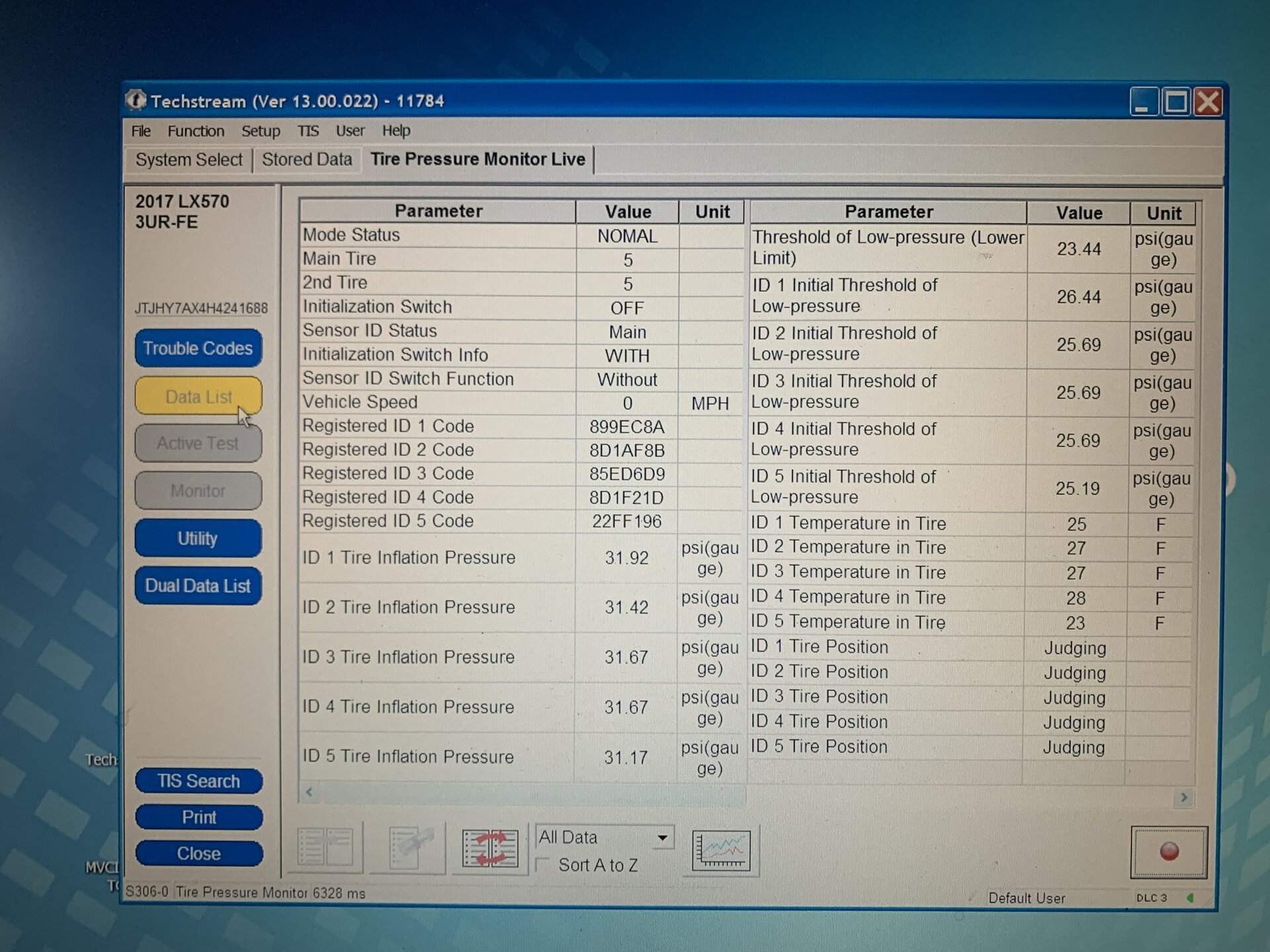Click the value 8D1AF8B
The height and width of the screenshot is (952, 1270).
tap(626, 451)
